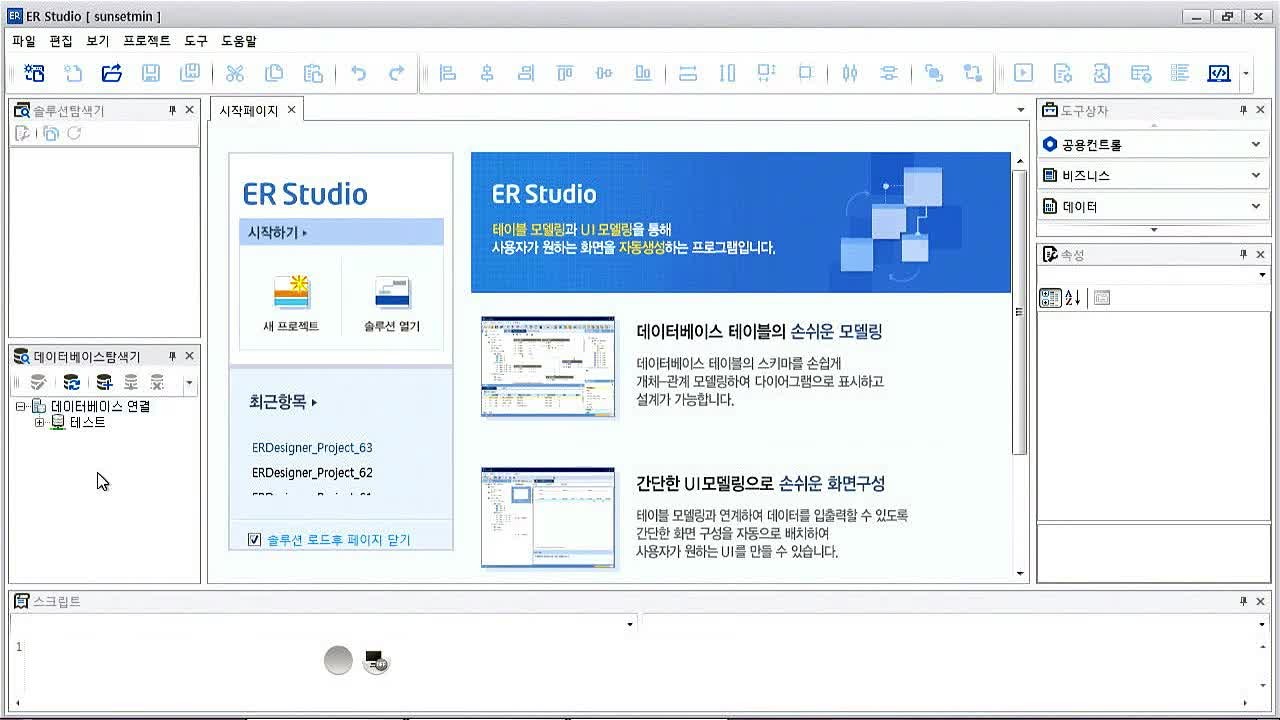Click the Align Left toolbar icon
This screenshot has width=1280, height=720.
[x=447, y=73]
